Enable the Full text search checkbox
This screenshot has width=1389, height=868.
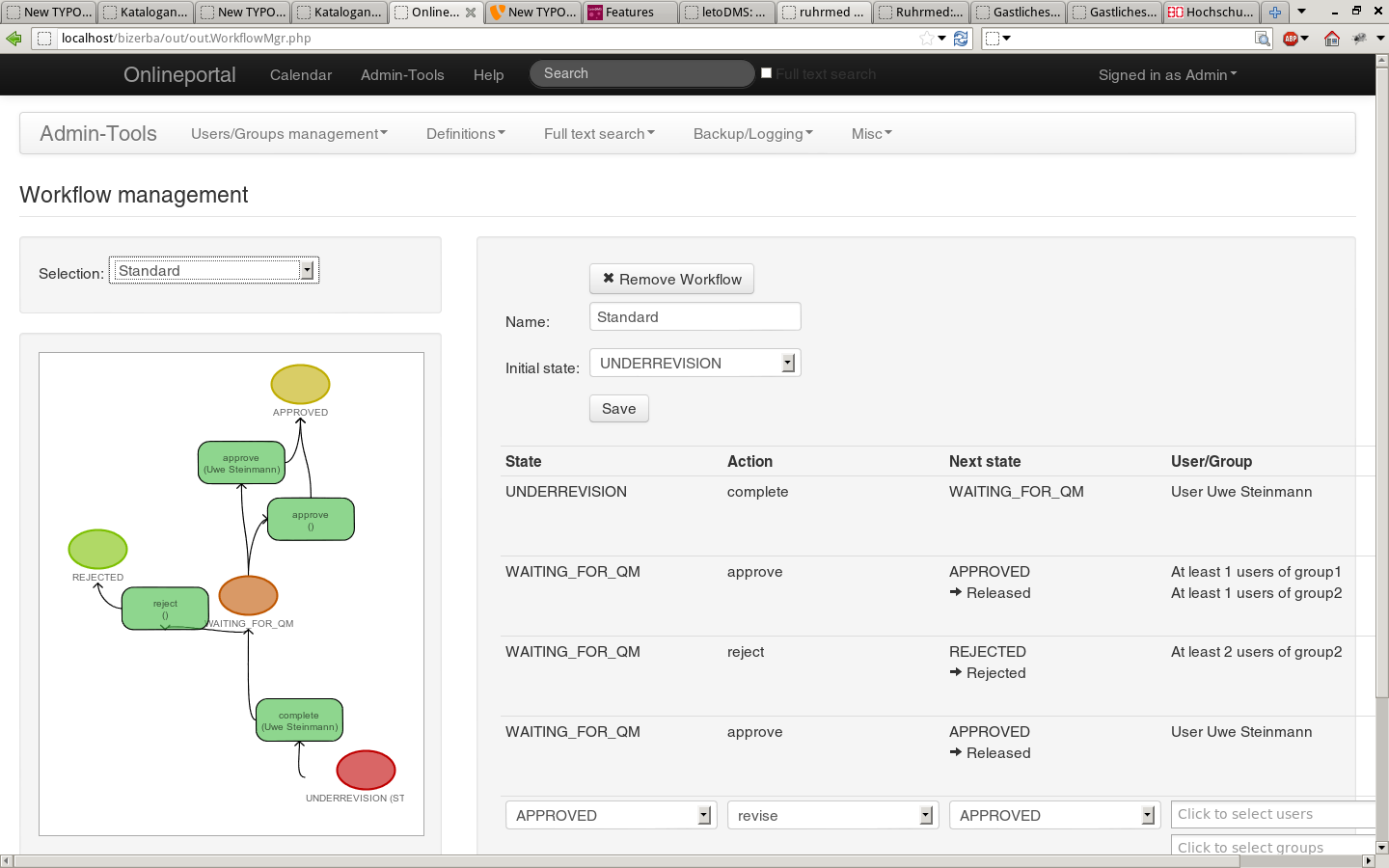tap(767, 73)
